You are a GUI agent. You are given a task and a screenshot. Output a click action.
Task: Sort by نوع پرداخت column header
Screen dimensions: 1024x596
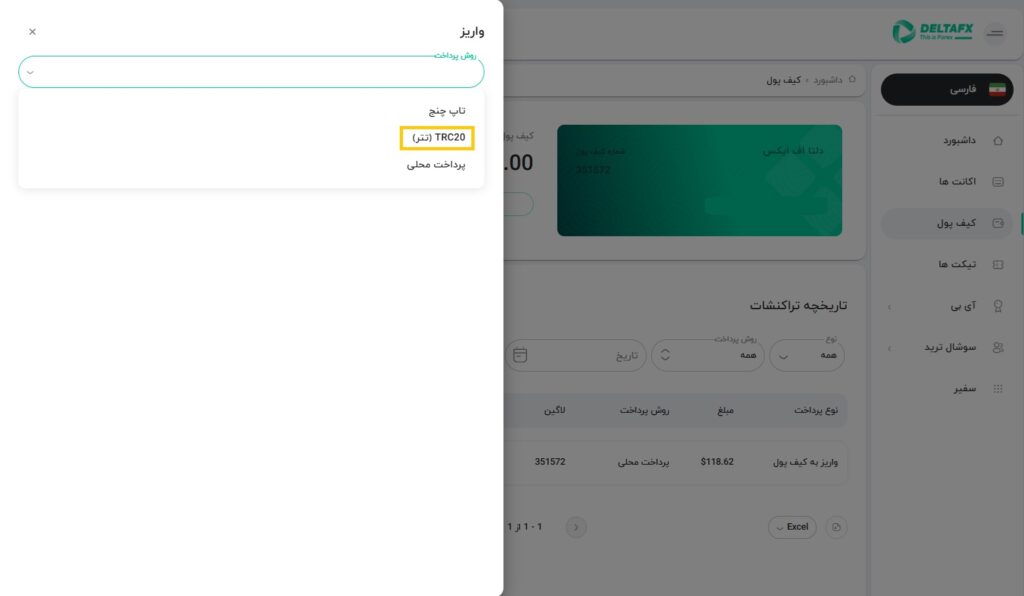coord(816,410)
